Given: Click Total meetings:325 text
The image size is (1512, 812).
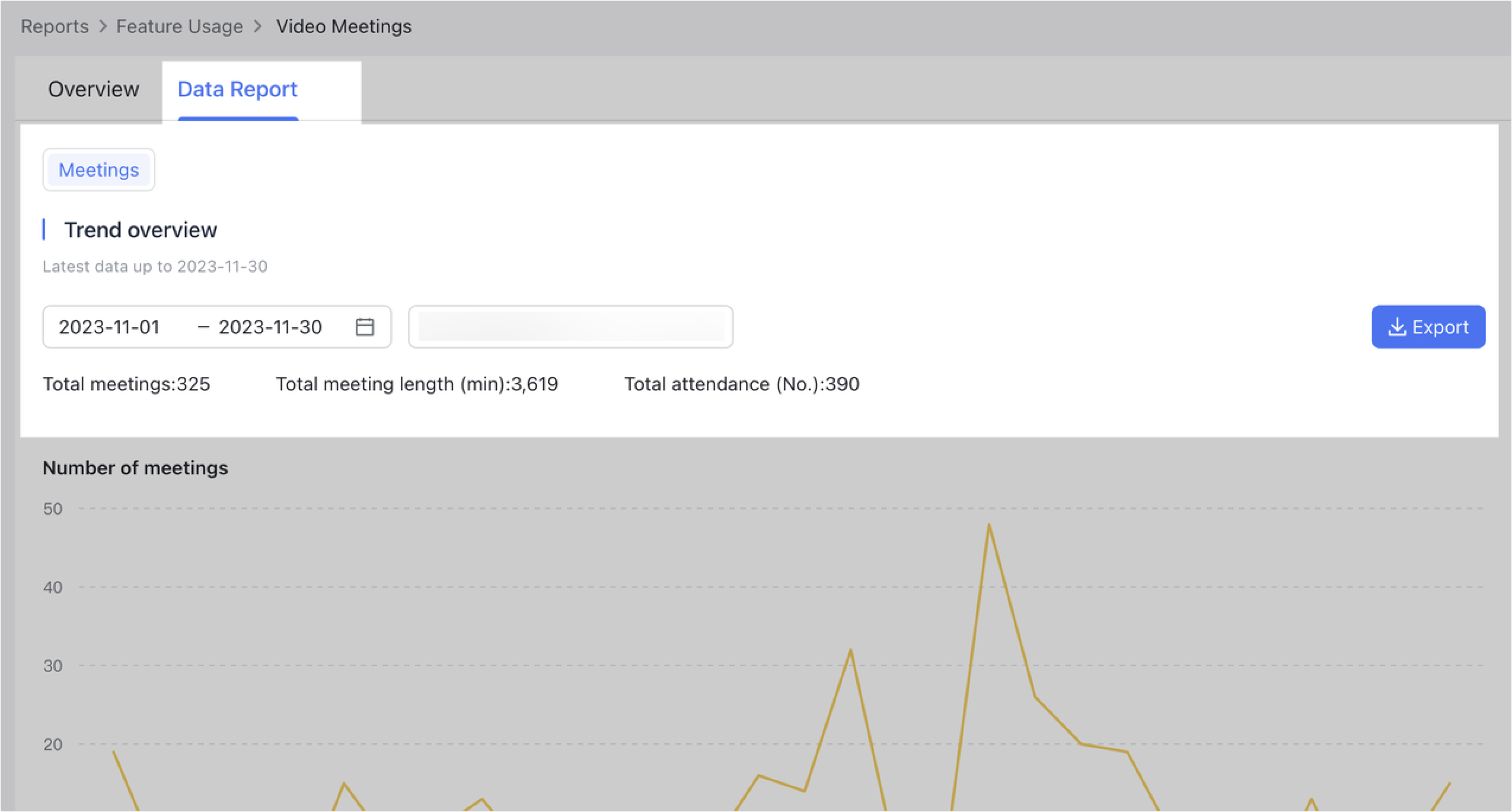Looking at the screenshot, I should pyautogui.click(x=126, y=384).
